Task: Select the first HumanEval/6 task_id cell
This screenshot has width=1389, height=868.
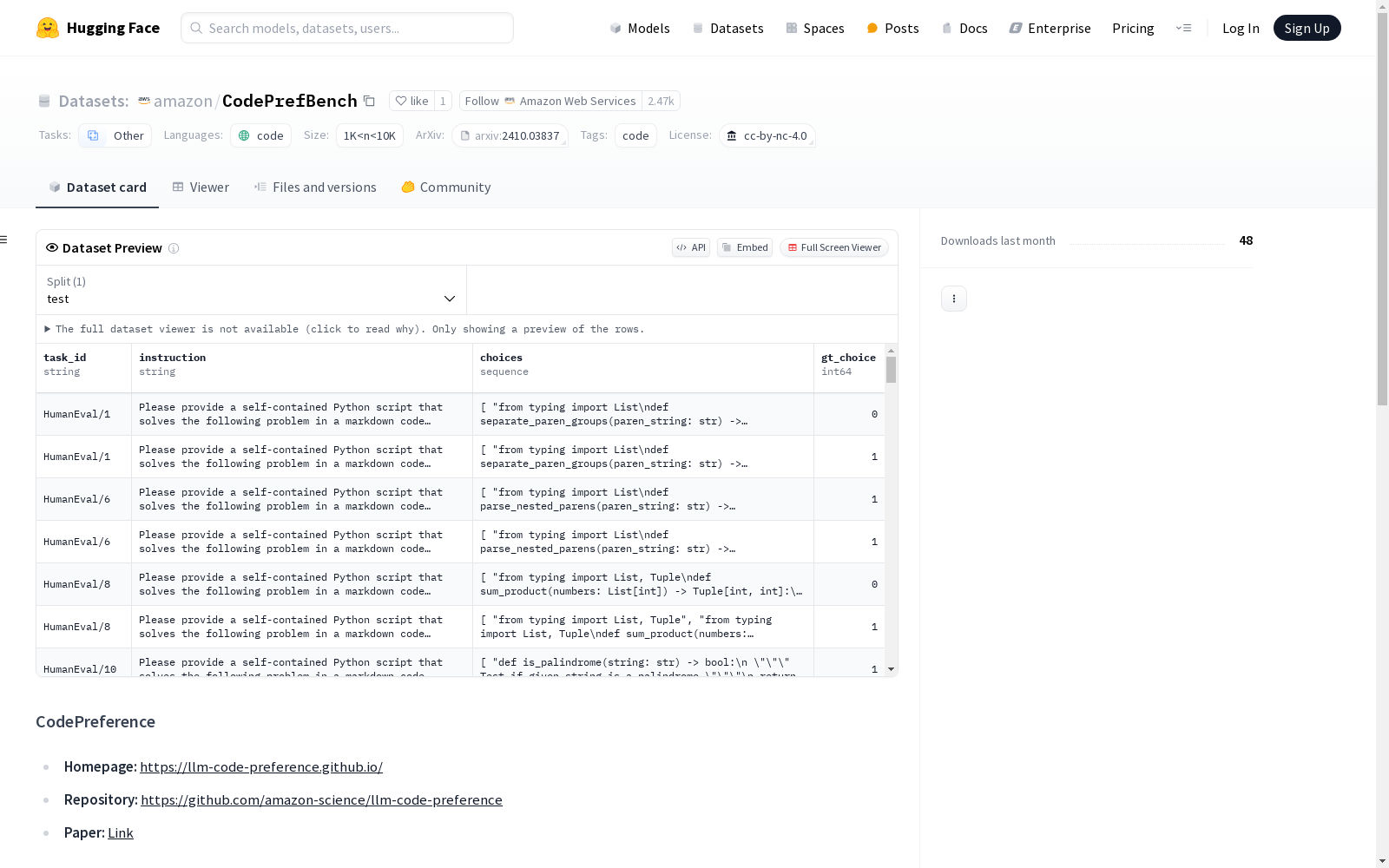Action: pos(83,499)
